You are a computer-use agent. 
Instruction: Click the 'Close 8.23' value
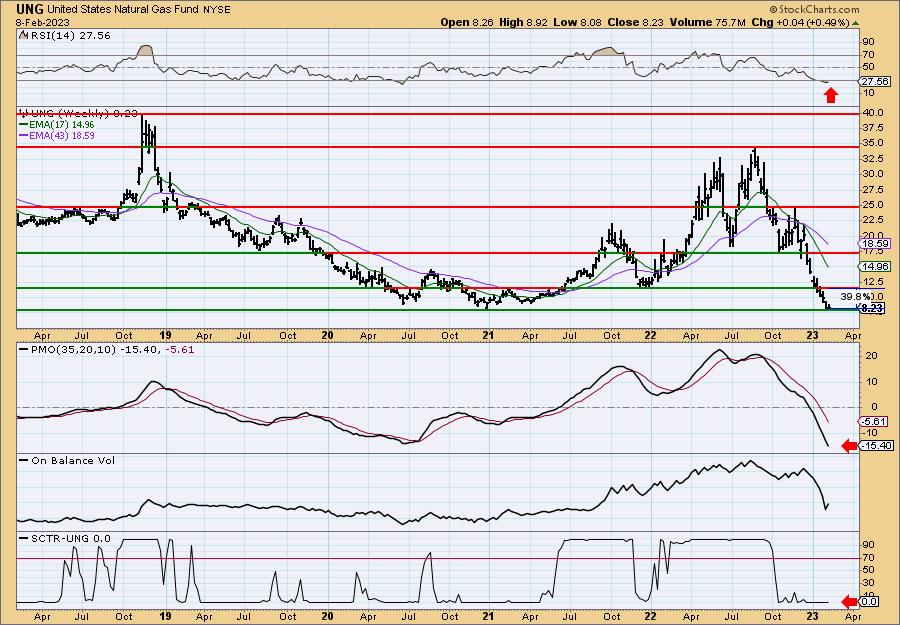pyautogui.click(x=637, y=22)
